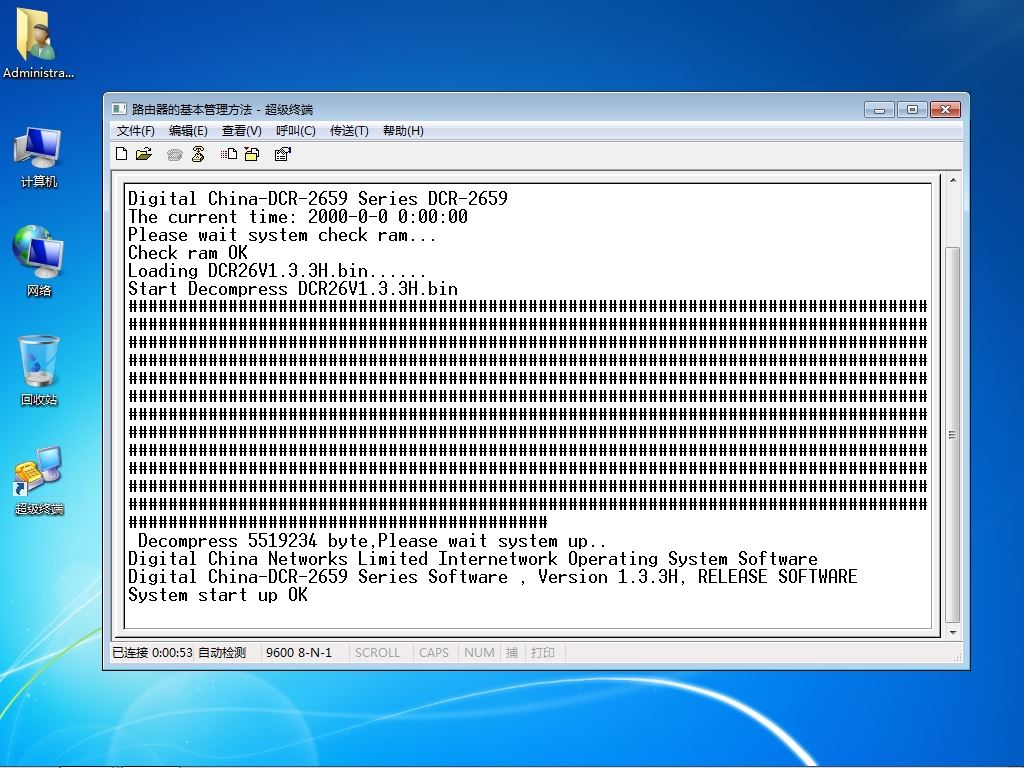Click the 已连接 0:00:53 status entry

coord(152,652)
